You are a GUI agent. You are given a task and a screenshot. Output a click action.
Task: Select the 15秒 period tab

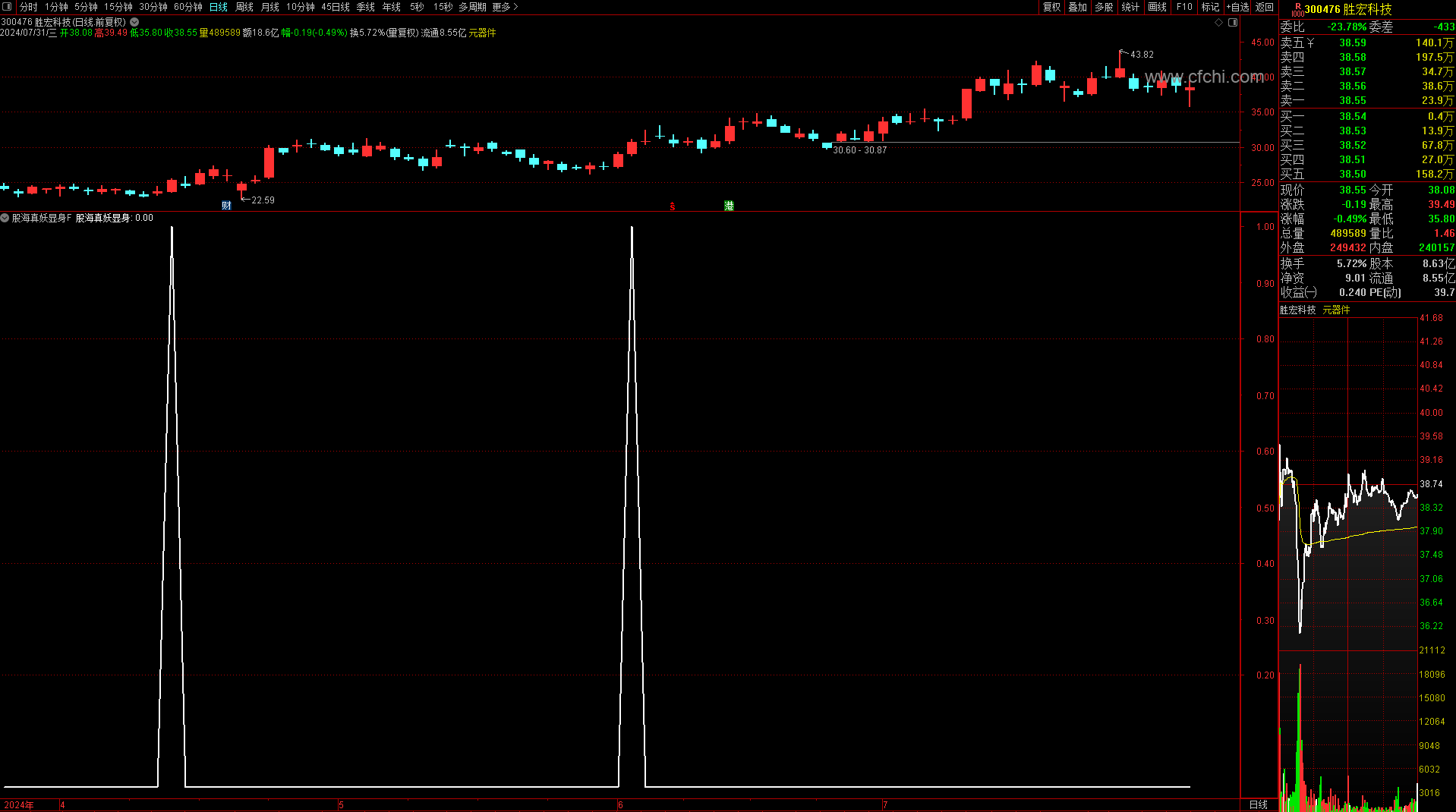(x=443, y=7)
